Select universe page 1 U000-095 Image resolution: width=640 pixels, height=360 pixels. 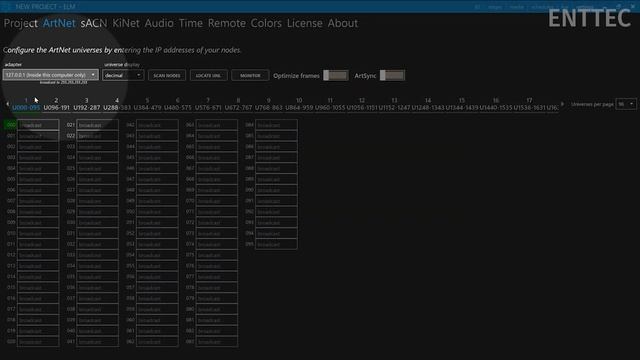(26, 104)
